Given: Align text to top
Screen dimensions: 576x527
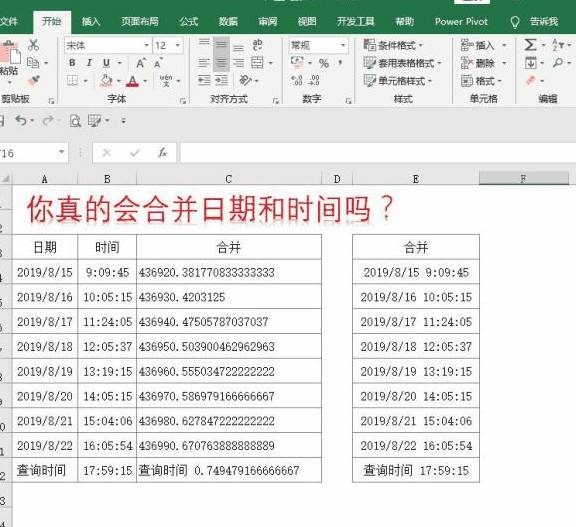Looking at the screenshot, I should click(204, 44).
